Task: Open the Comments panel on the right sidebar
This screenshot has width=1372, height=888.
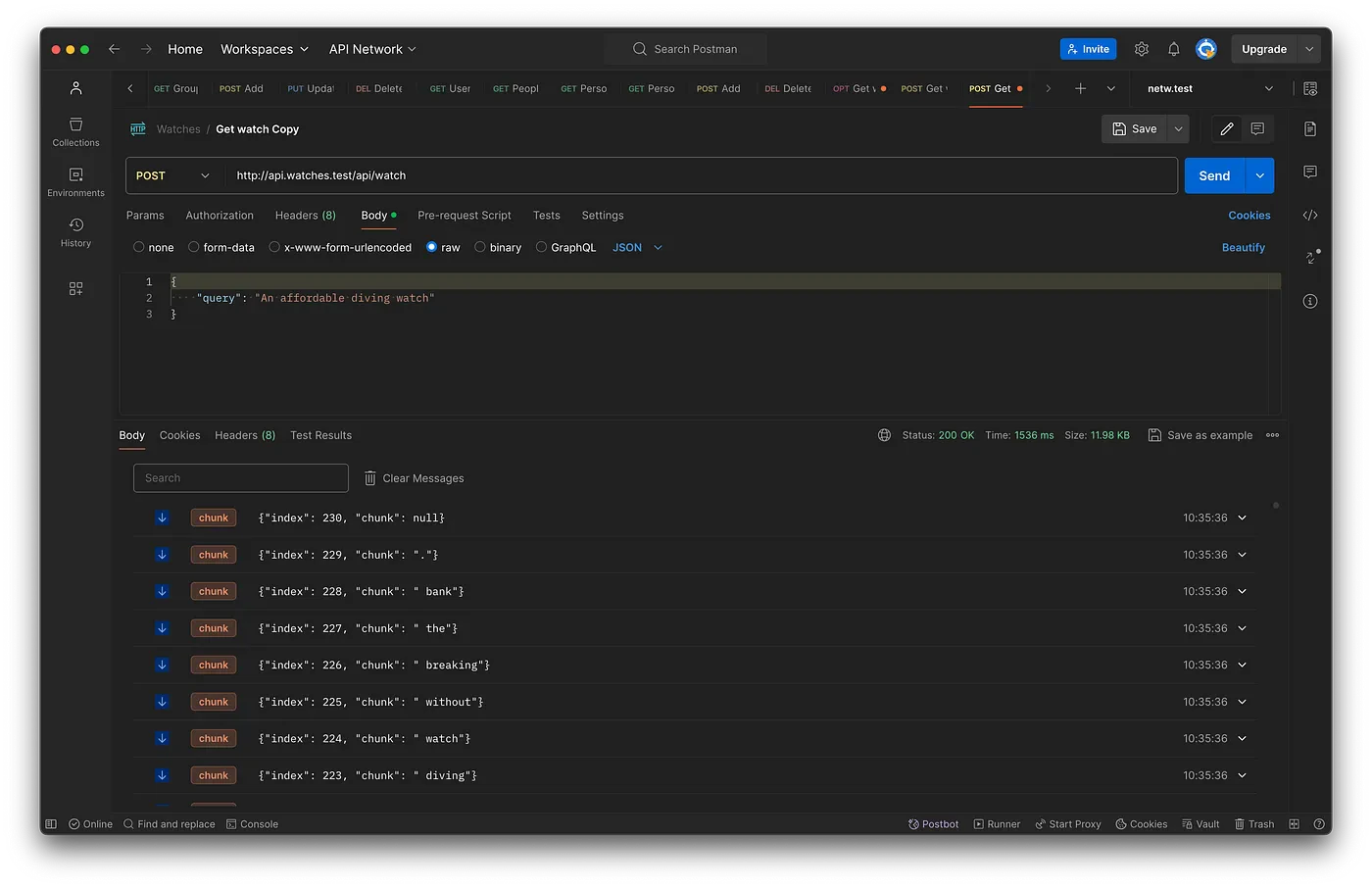Action: coord(1310,173)
